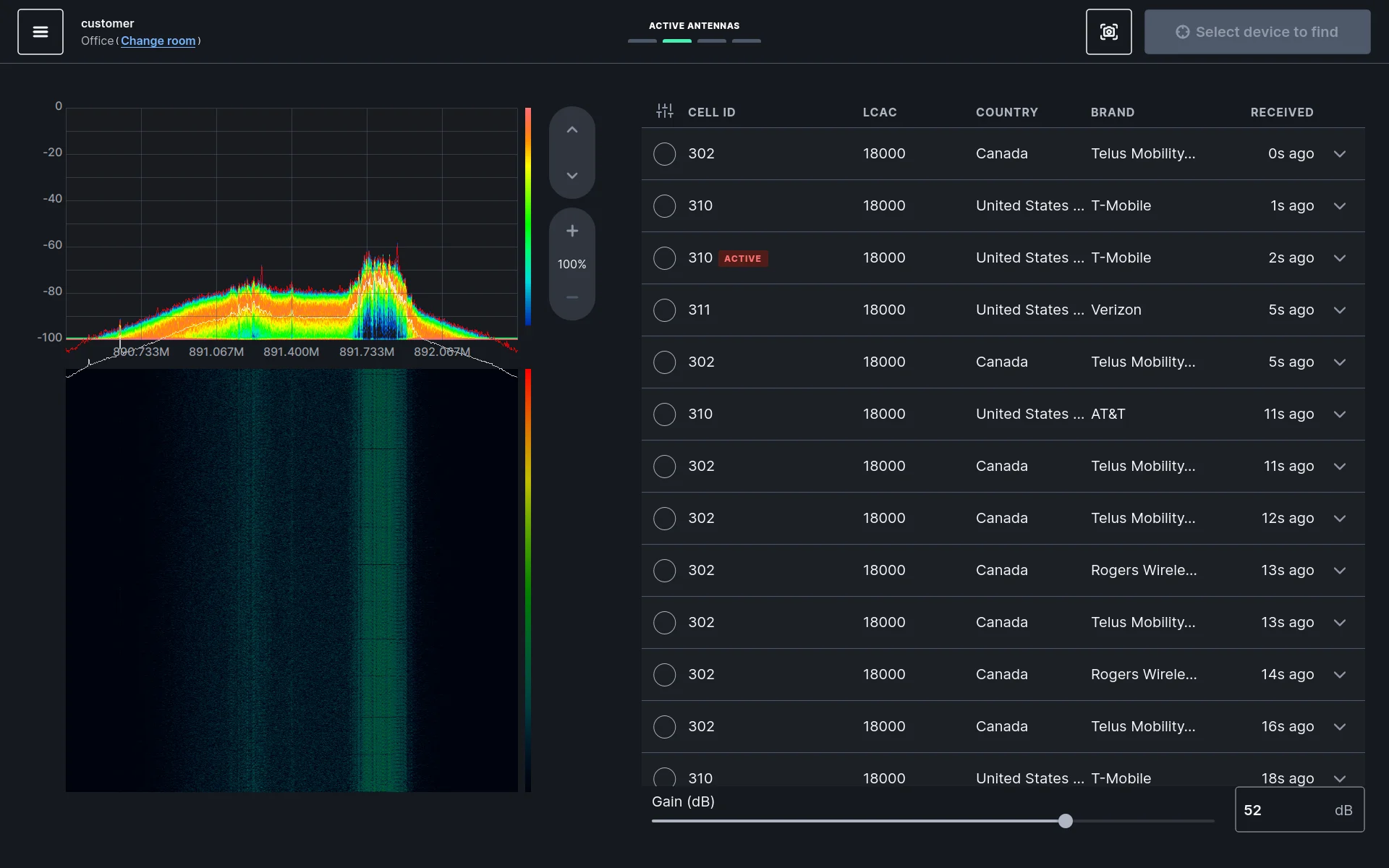Click the up arrow above the zoom controls
The width and height of the screenshot is (1389, 868).
click(x=572, y=129)
